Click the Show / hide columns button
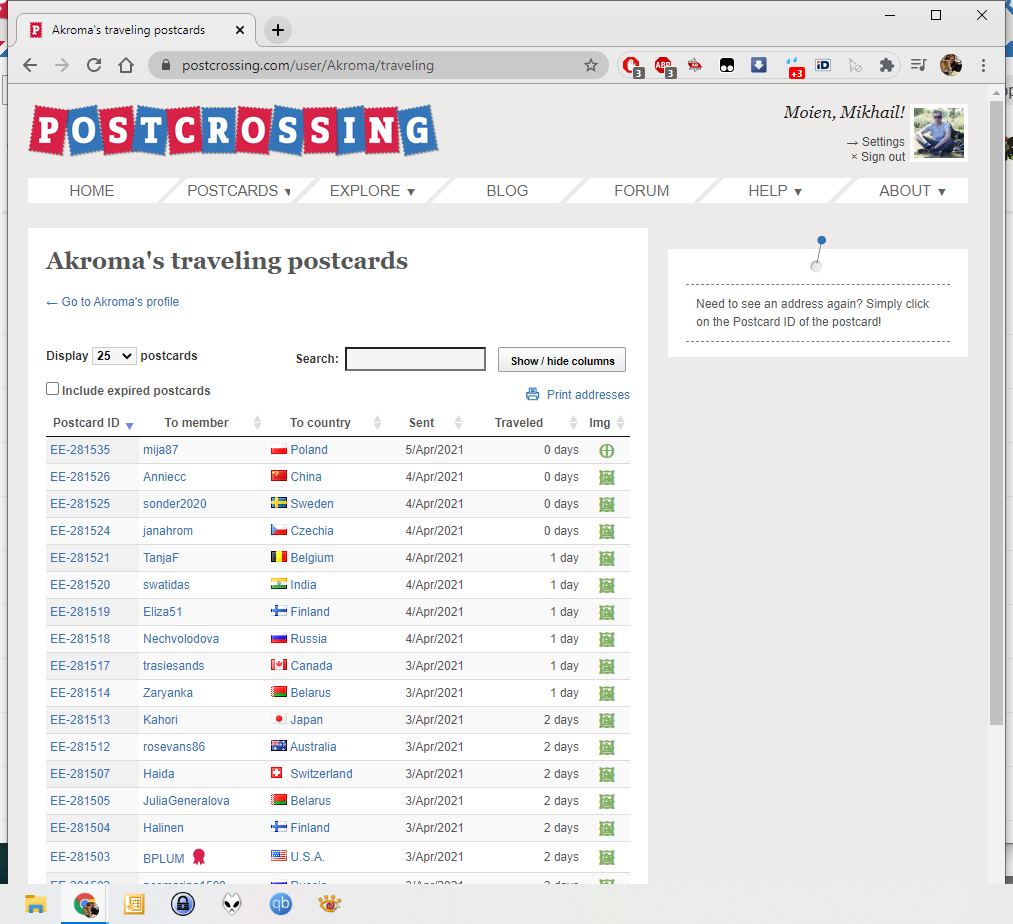Image resolution: width=1013 pixels, height=924 pixels. coord(562,361)
